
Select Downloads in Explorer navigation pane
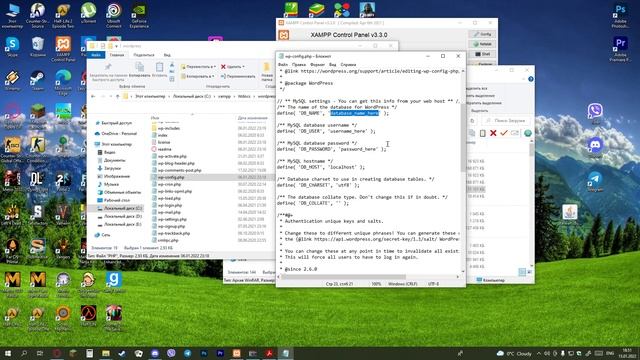click(112, 168)
